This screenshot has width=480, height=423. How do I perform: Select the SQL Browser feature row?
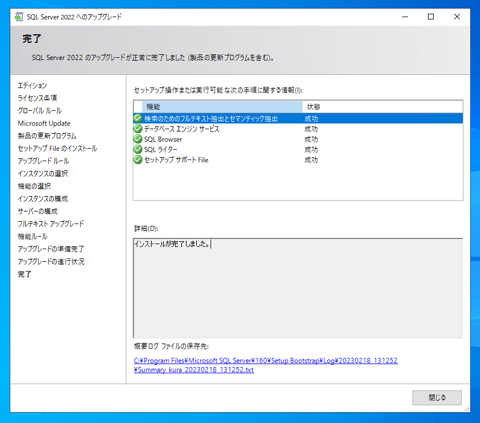point(298,139)
